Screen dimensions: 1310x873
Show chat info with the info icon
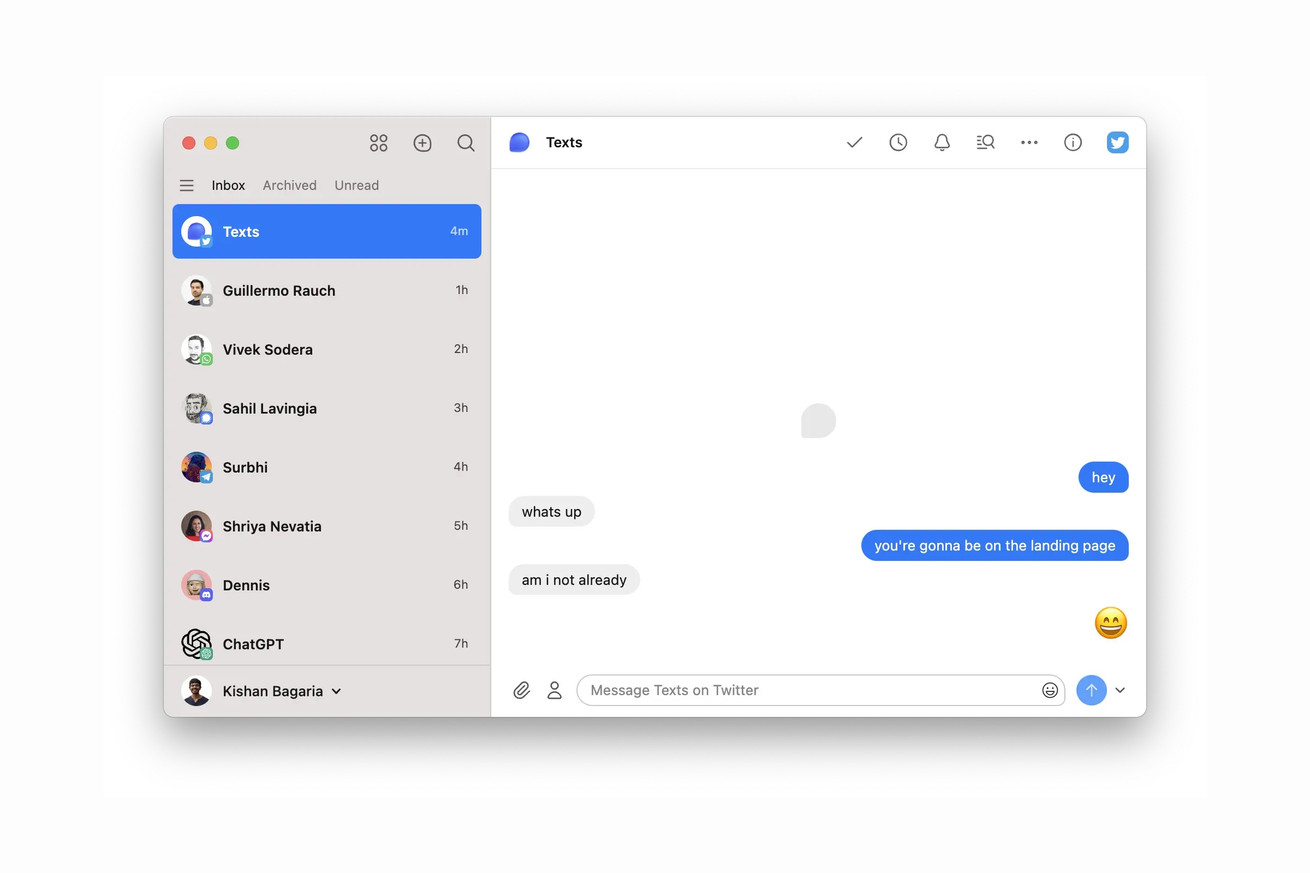click(1073, 143)
